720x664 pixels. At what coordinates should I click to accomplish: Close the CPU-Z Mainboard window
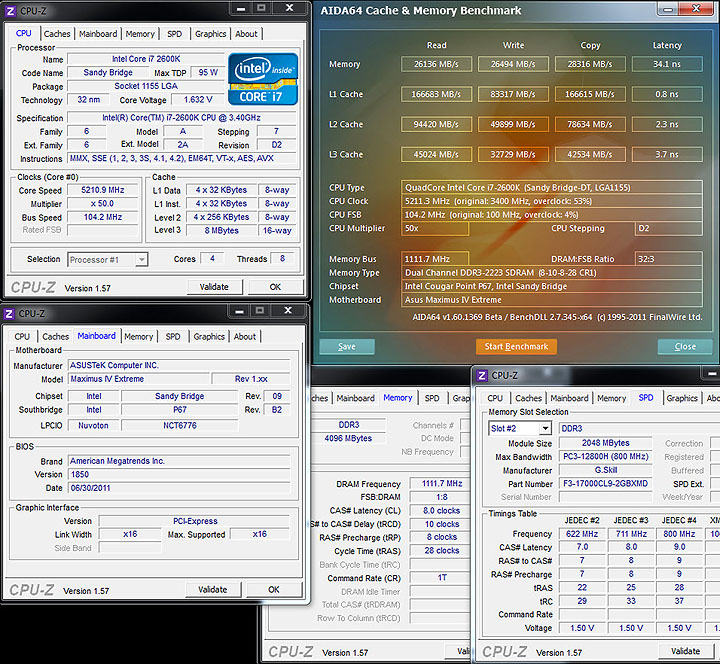[x=288, y=311]
